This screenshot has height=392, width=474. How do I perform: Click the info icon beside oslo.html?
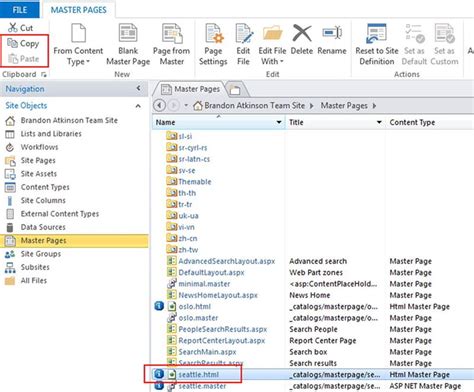159,306
